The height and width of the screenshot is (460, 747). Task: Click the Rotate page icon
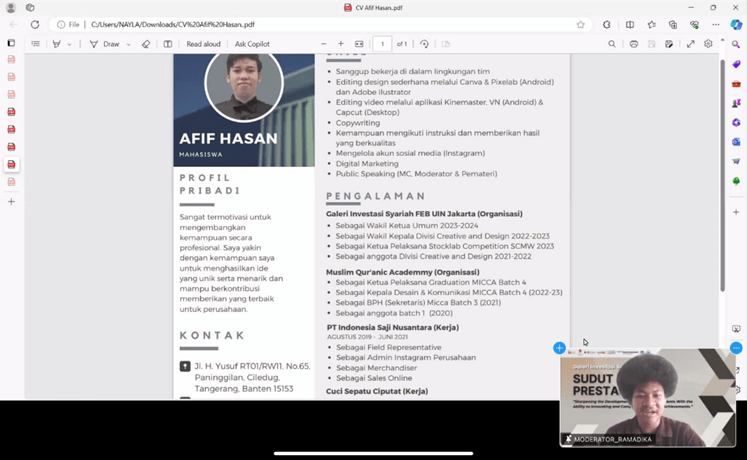[x=424, y=44]
